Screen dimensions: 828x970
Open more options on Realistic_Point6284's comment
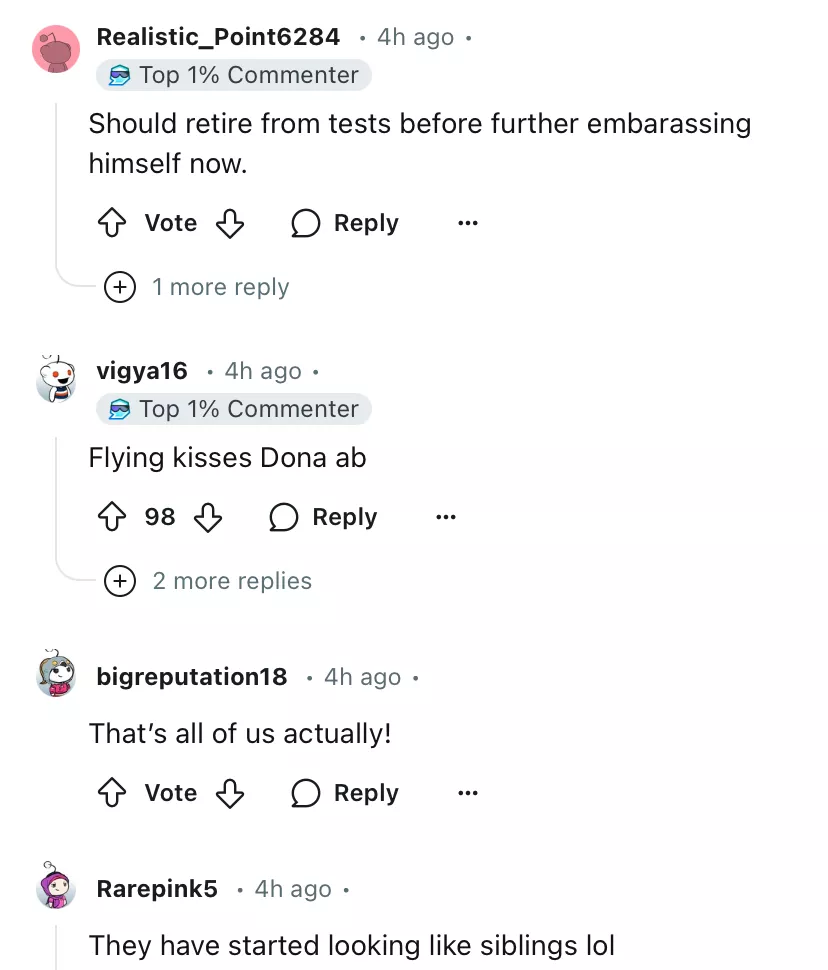(x=467, y=223)
